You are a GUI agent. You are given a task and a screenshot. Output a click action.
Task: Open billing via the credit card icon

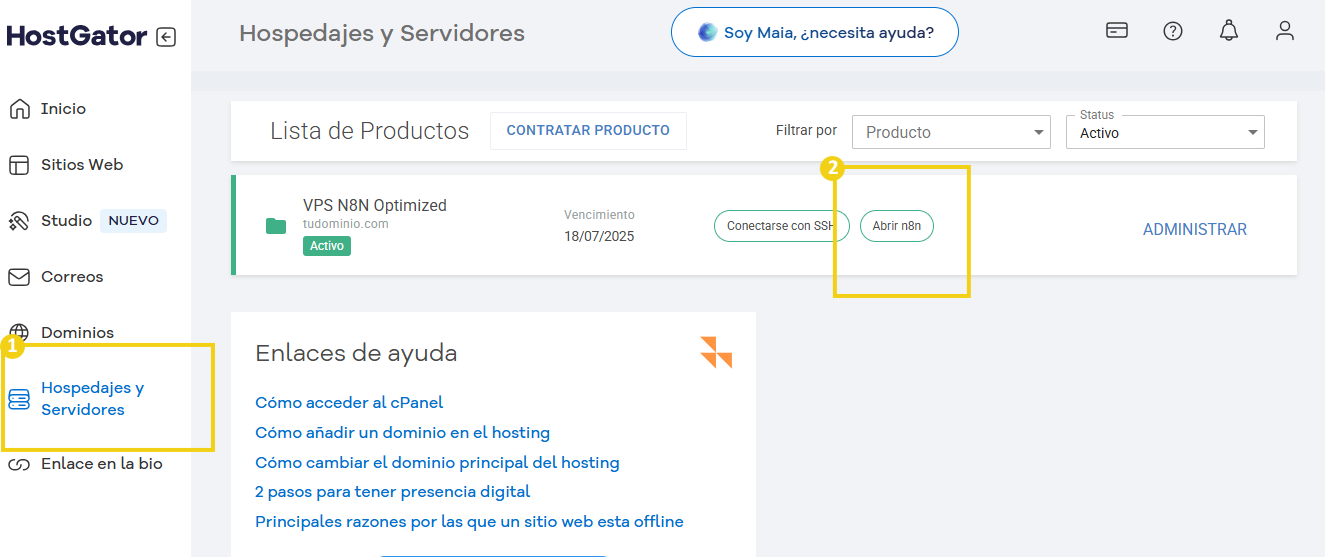click(x=1117, y=30)
